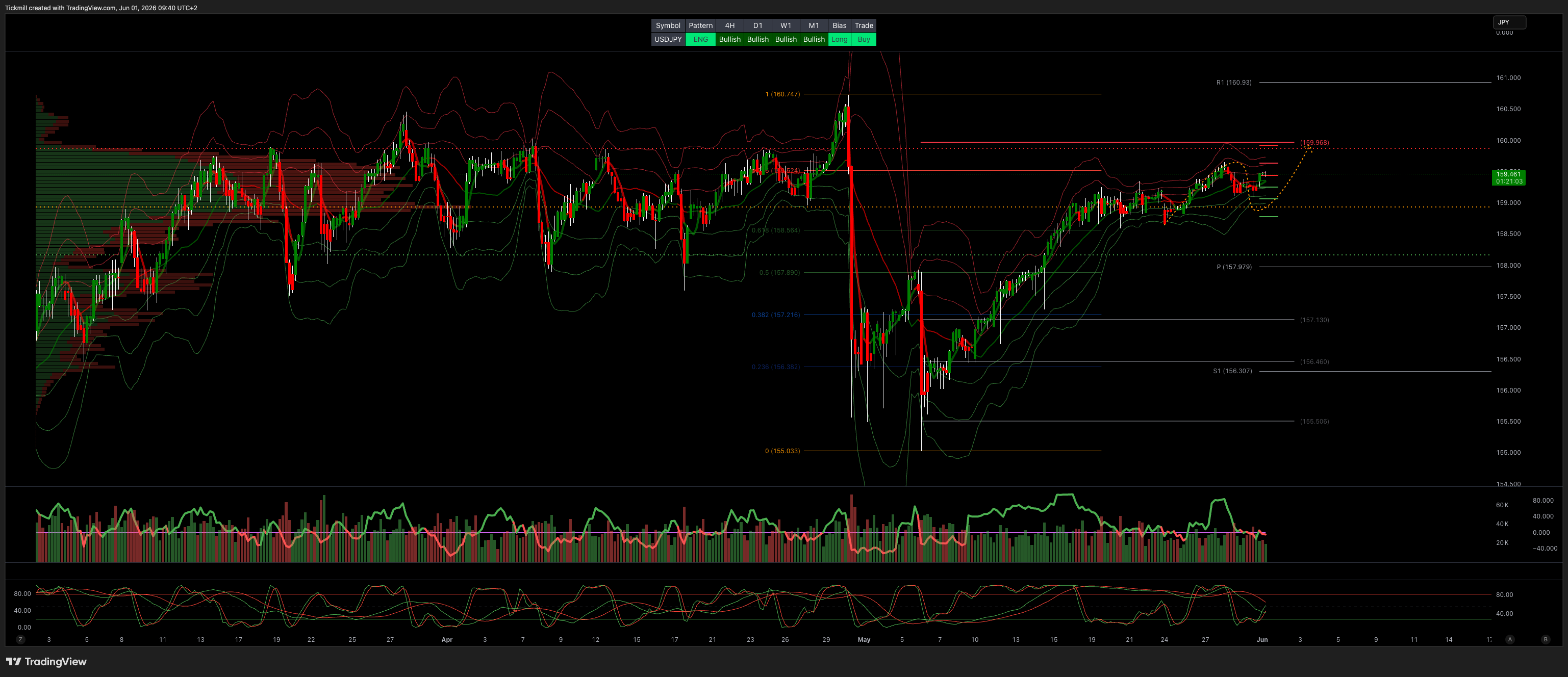
Task: Click Fibonacci label 1 (160.747)
Action: pos(782,94)
